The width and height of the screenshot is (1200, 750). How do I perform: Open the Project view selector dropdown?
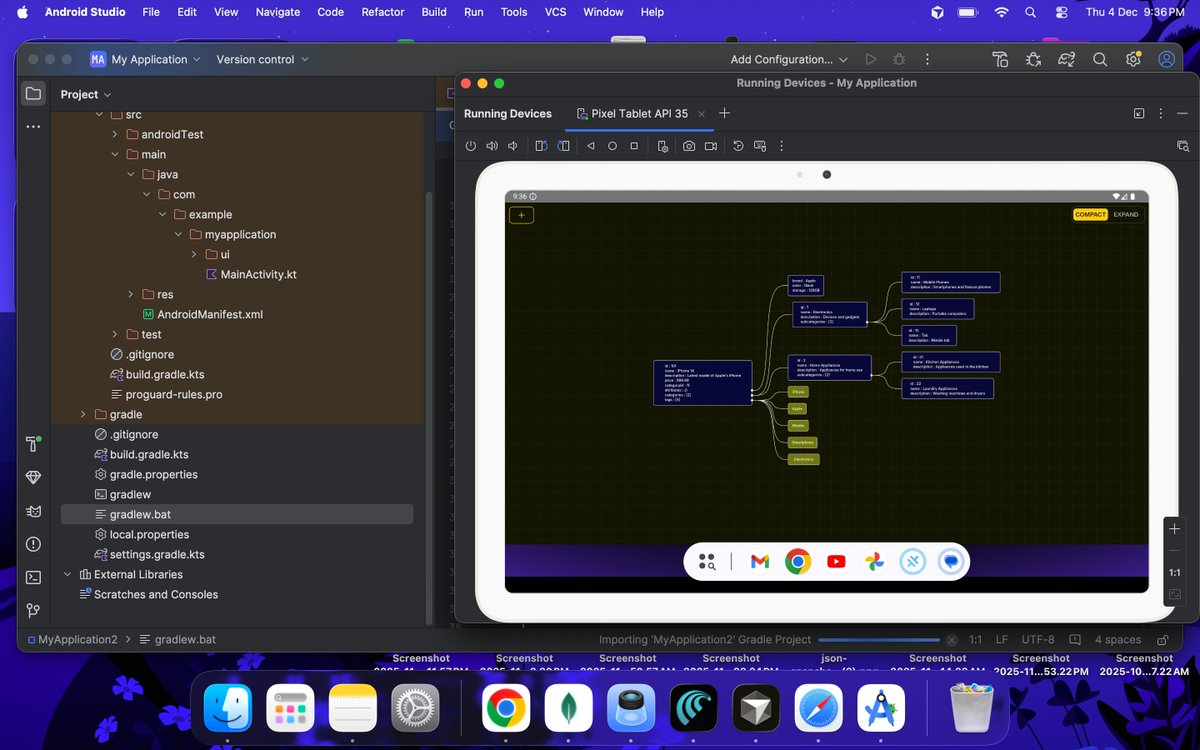click(86, 94)
